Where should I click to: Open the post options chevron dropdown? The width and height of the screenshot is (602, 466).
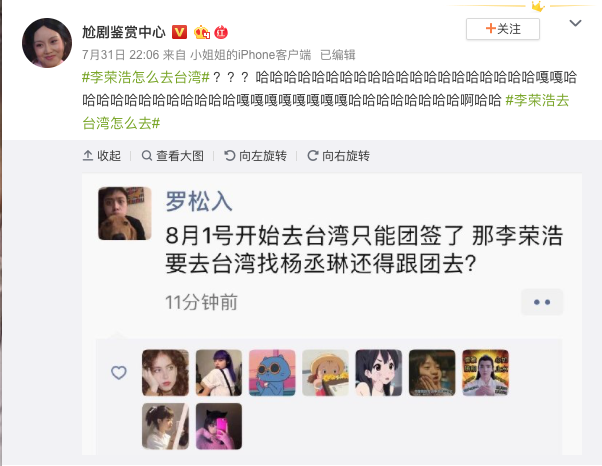tap(575, 23)
